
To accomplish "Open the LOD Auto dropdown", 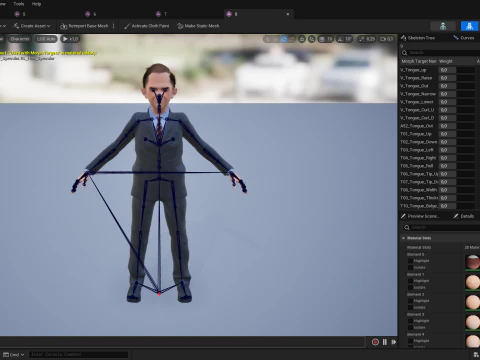I will 46,39.
